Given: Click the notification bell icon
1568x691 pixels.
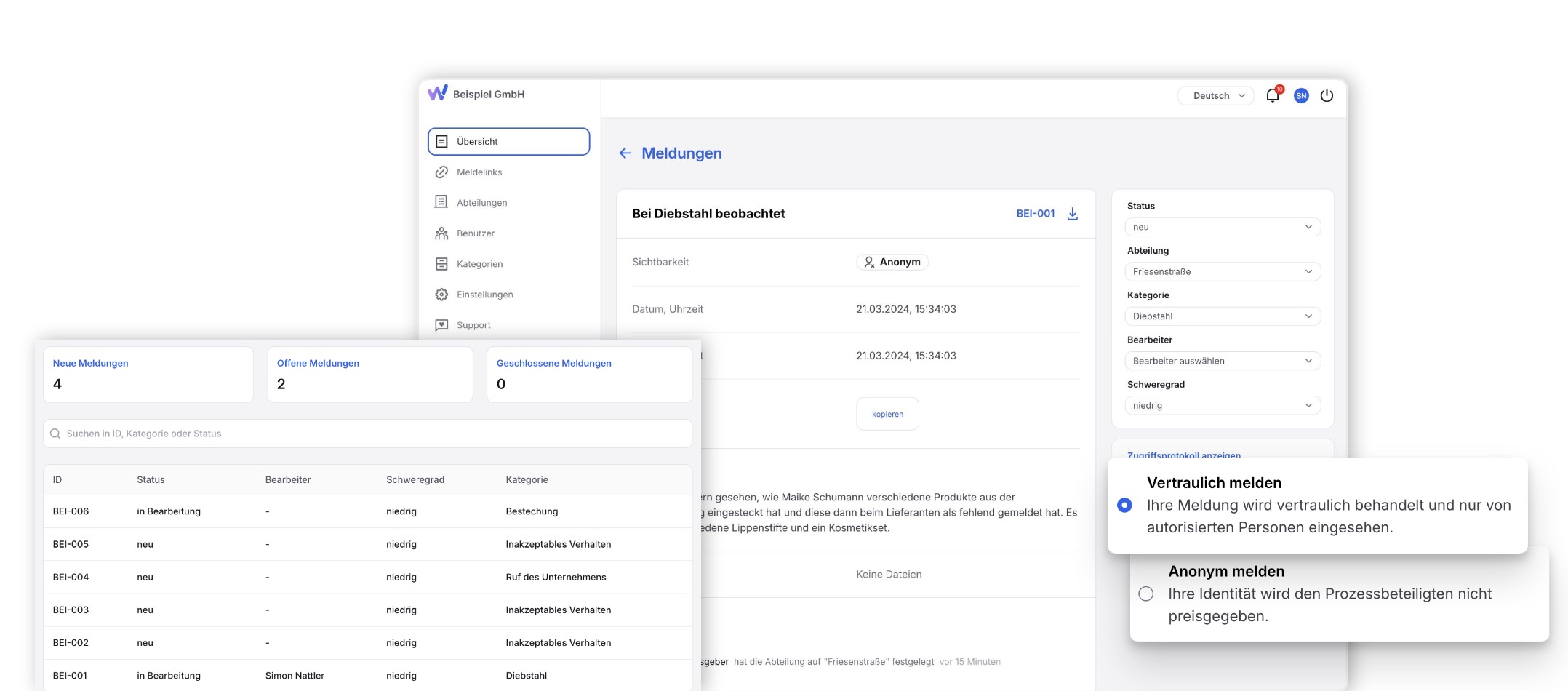Looking at the screenshot, I should pos(1272,96).
